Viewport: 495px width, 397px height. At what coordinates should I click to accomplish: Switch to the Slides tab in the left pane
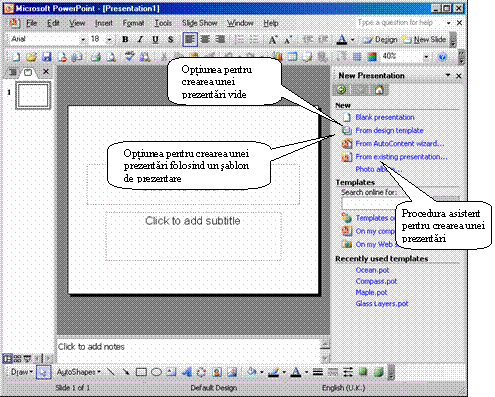[28, 72]
